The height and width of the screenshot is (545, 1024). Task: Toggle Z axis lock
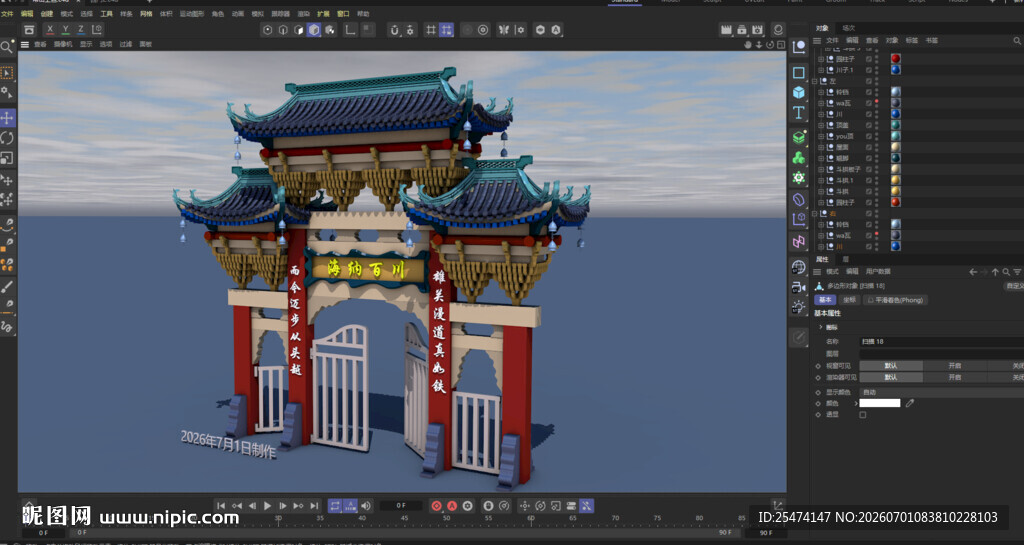pyautogui.click(x=81, y=29)
